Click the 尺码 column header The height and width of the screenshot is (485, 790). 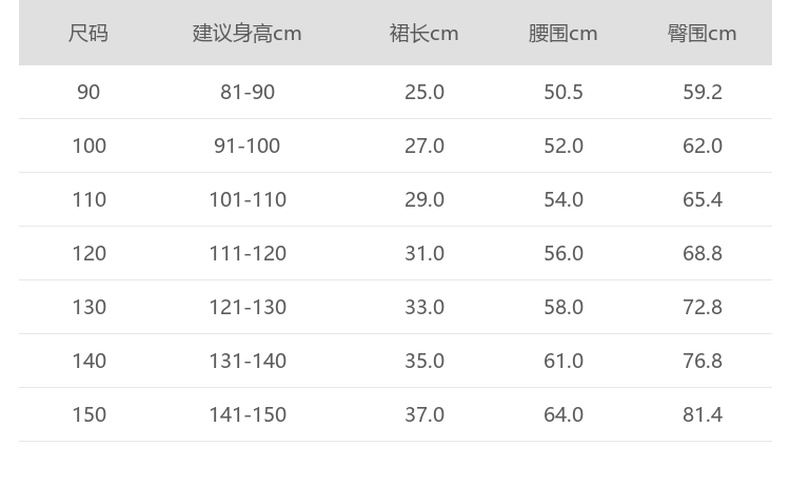coord(88,33)
